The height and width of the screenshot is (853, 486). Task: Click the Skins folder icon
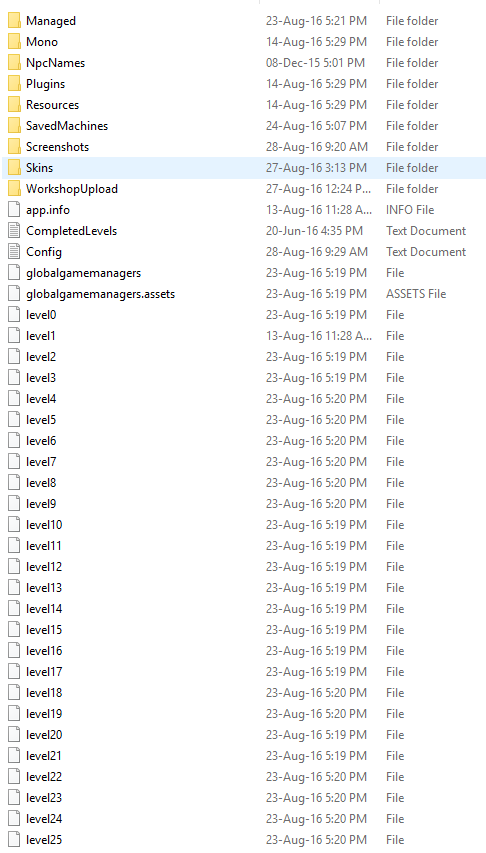tap(15, 168)
